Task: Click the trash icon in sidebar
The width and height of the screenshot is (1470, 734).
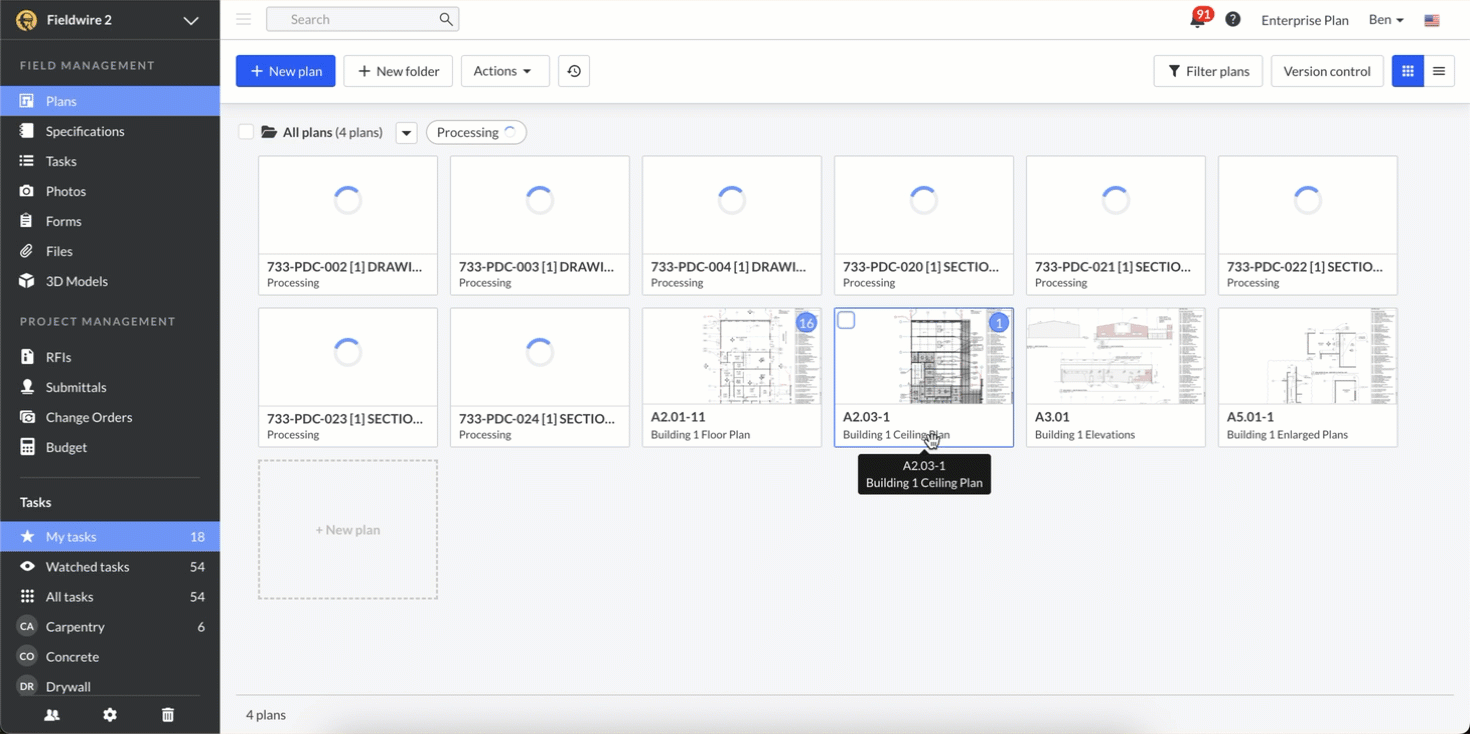Action: pyautogui.click(x=168, y=715)
